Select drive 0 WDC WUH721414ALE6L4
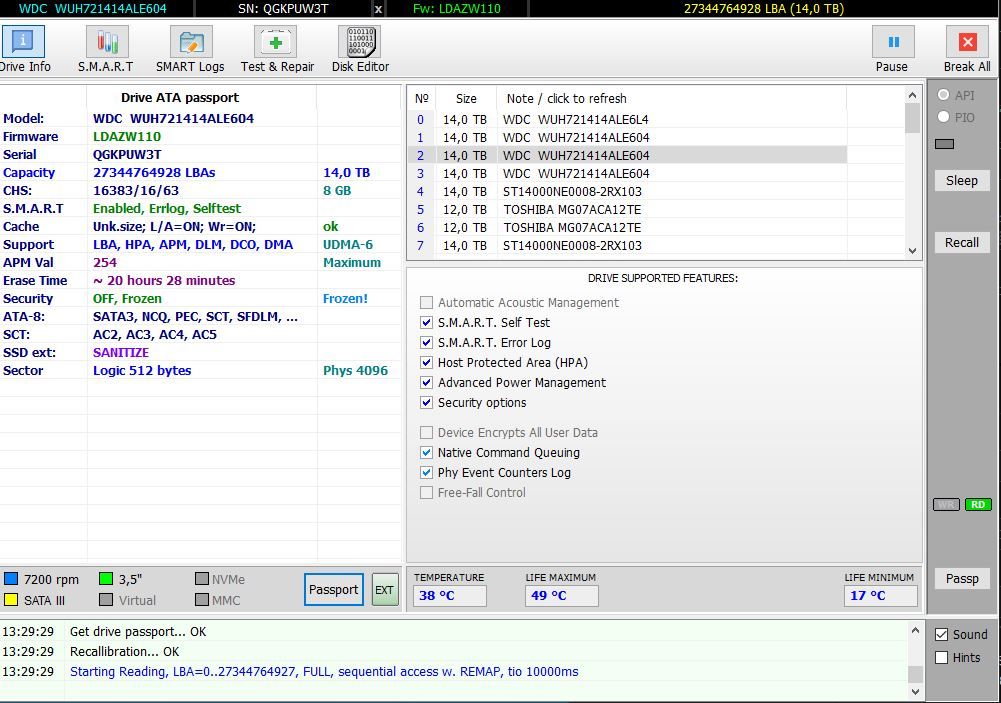 (627, 119)
